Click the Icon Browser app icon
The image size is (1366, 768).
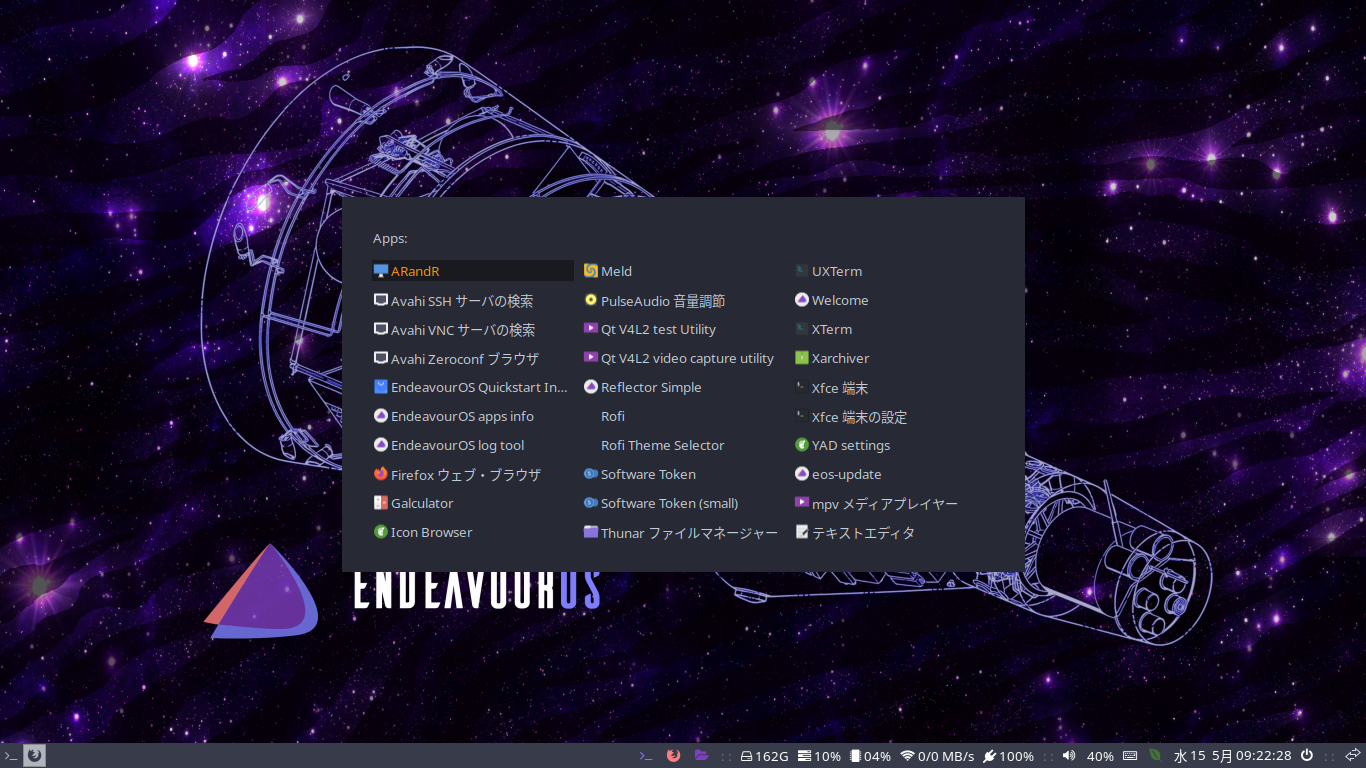(380, 532)
